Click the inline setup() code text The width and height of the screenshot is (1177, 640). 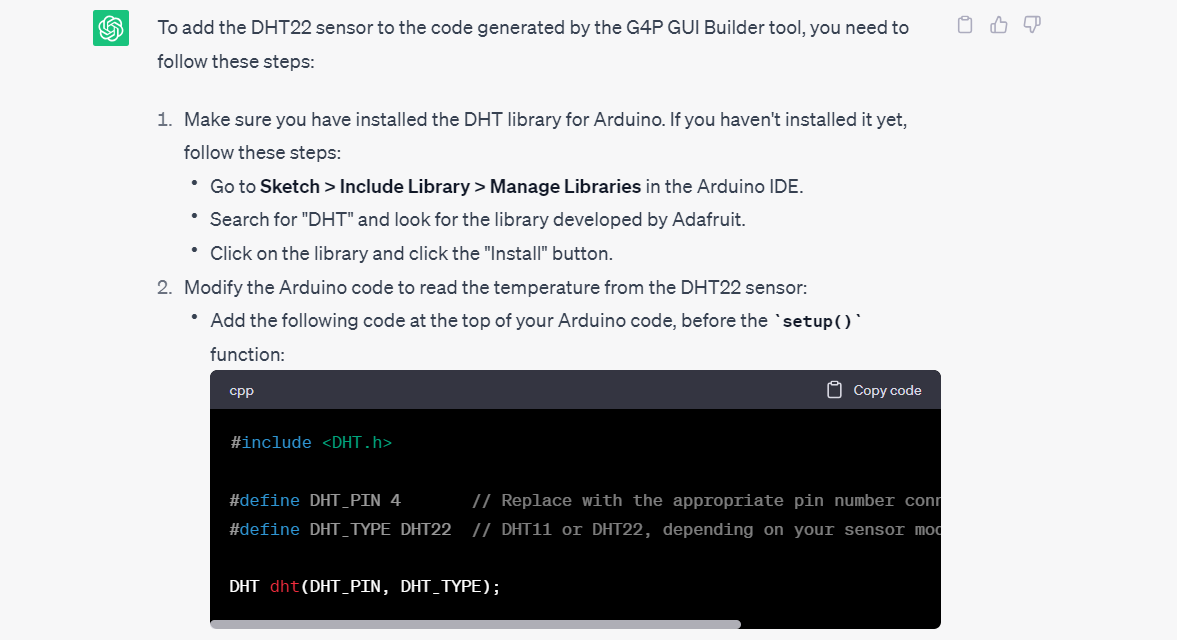pyautogui.click(x=817, y=321)
